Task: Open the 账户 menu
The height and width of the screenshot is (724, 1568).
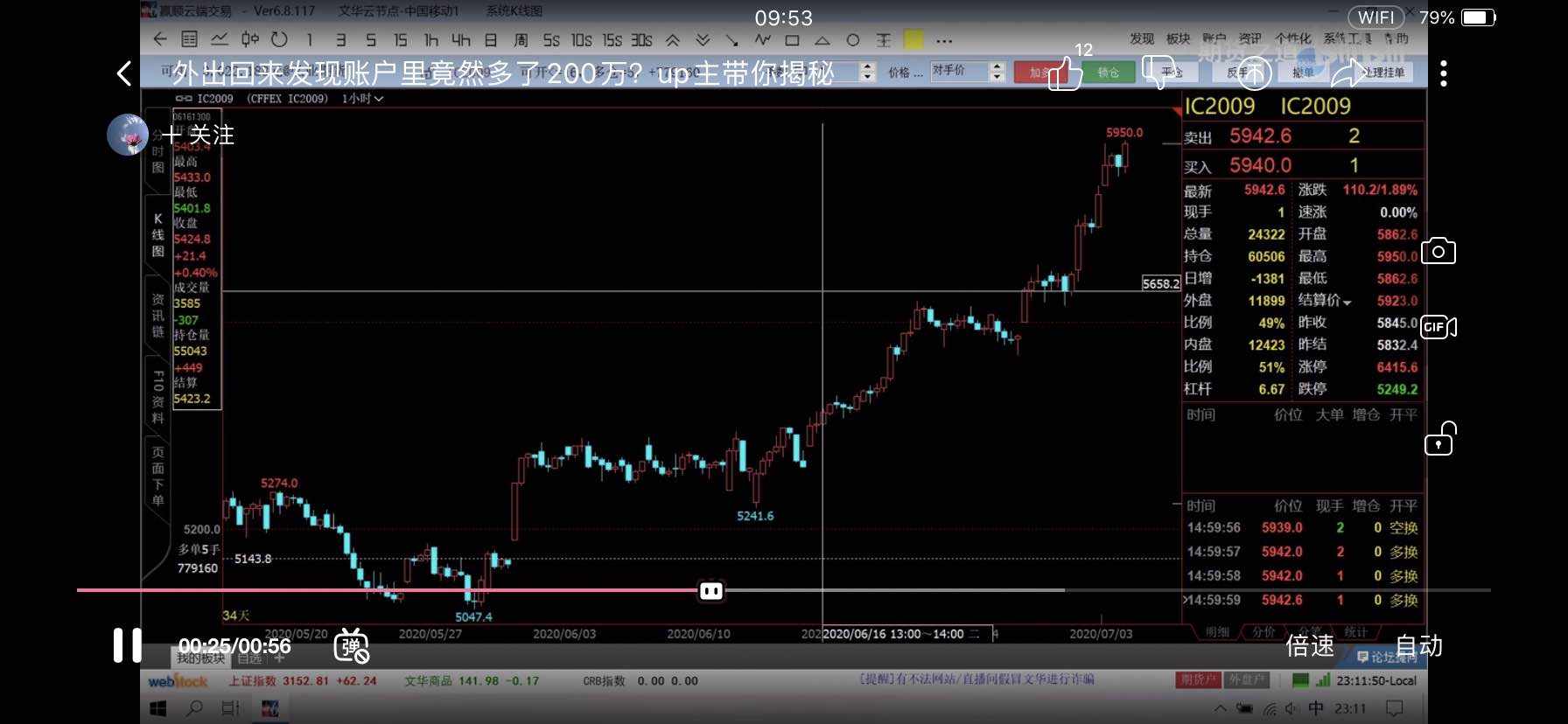Action: 1214,39
